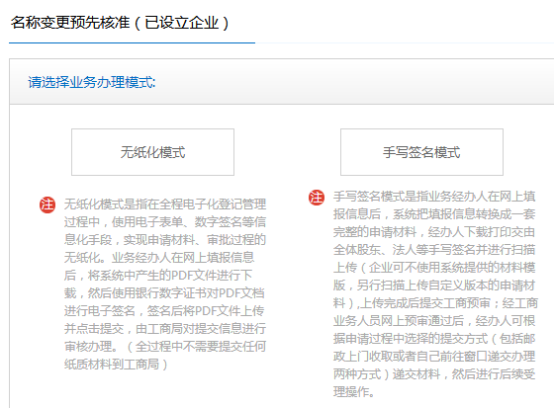
Task: Click the line 业务人员网上预审通过后
Action: [398, 321]
